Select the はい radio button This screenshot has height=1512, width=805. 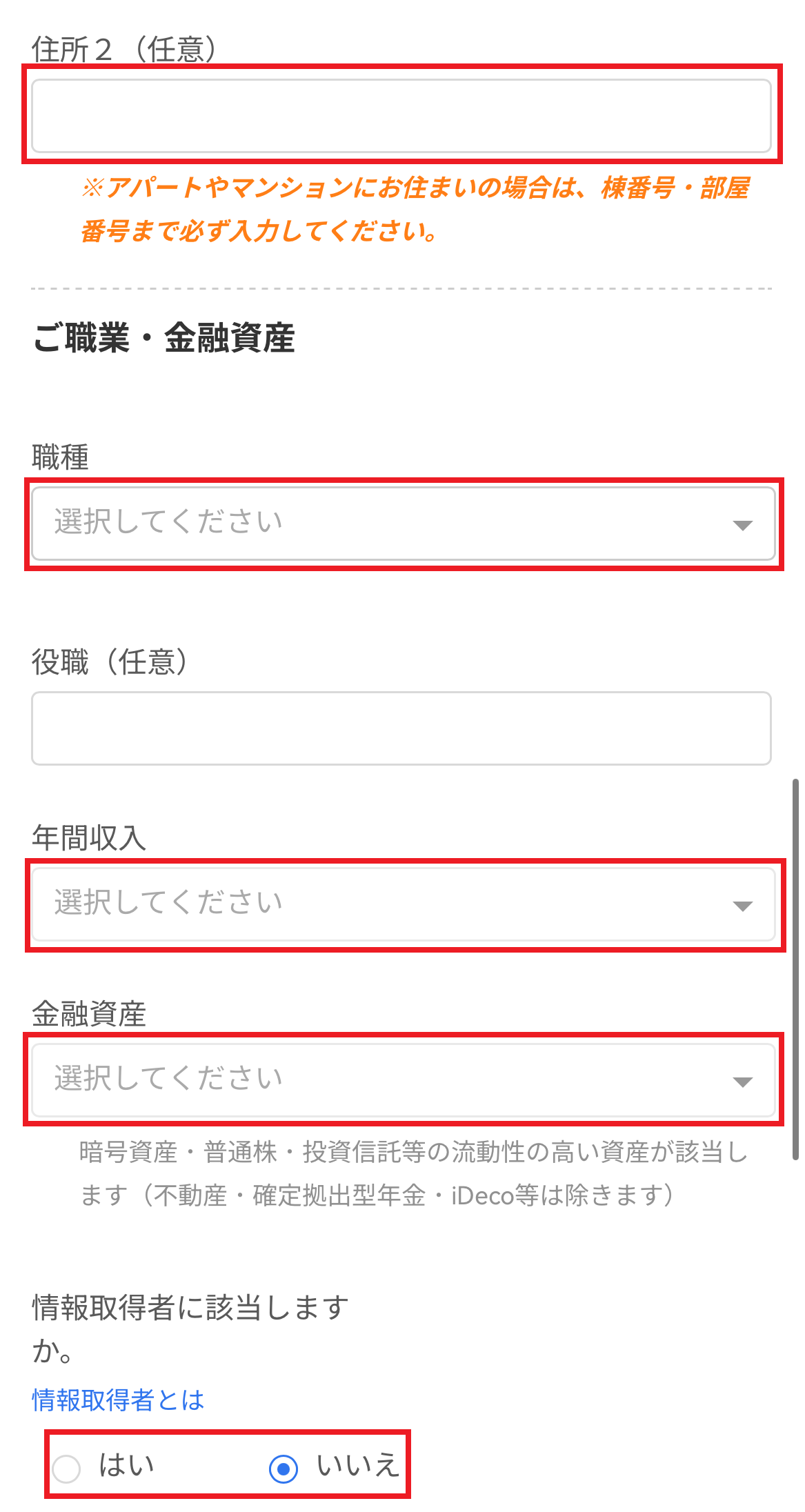click(x=67, y=1469)
